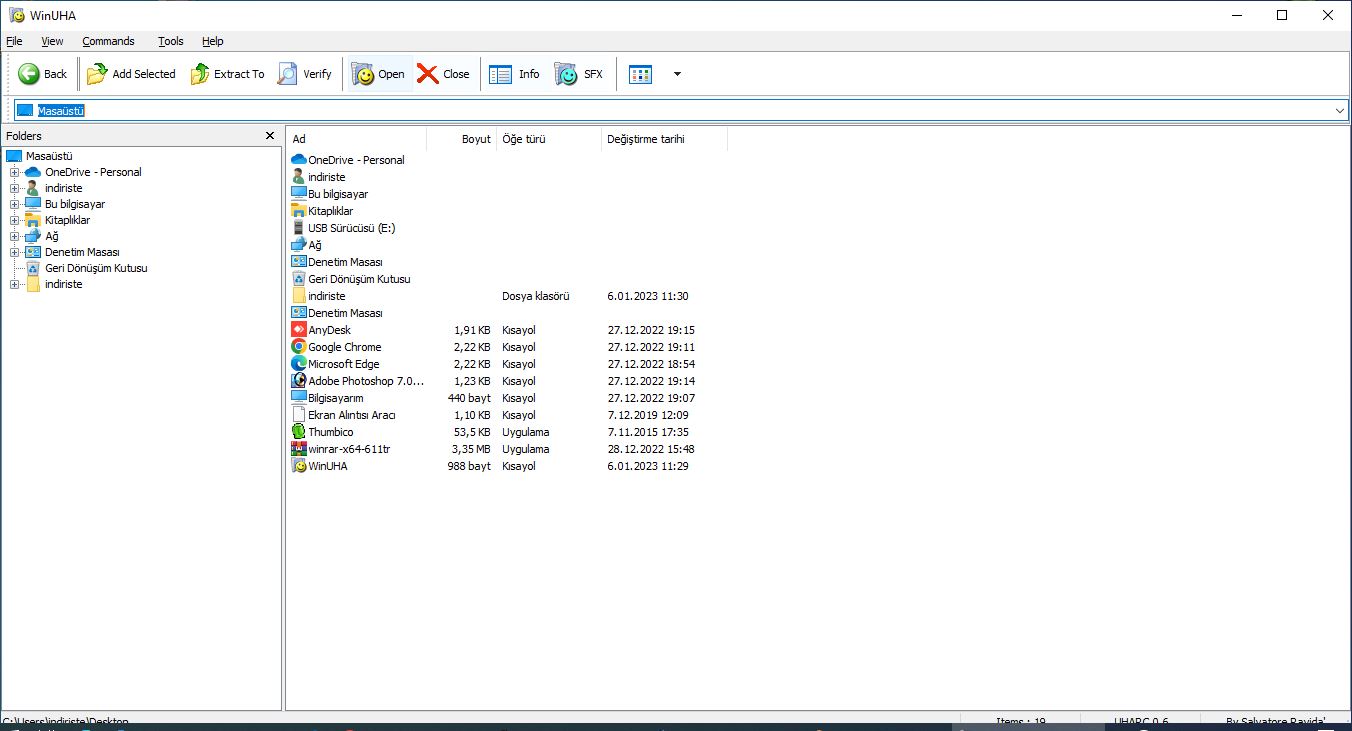This screenshot has height=731, width=1352.
Task: Select the Ağ network icon in list
Action: 299,245
